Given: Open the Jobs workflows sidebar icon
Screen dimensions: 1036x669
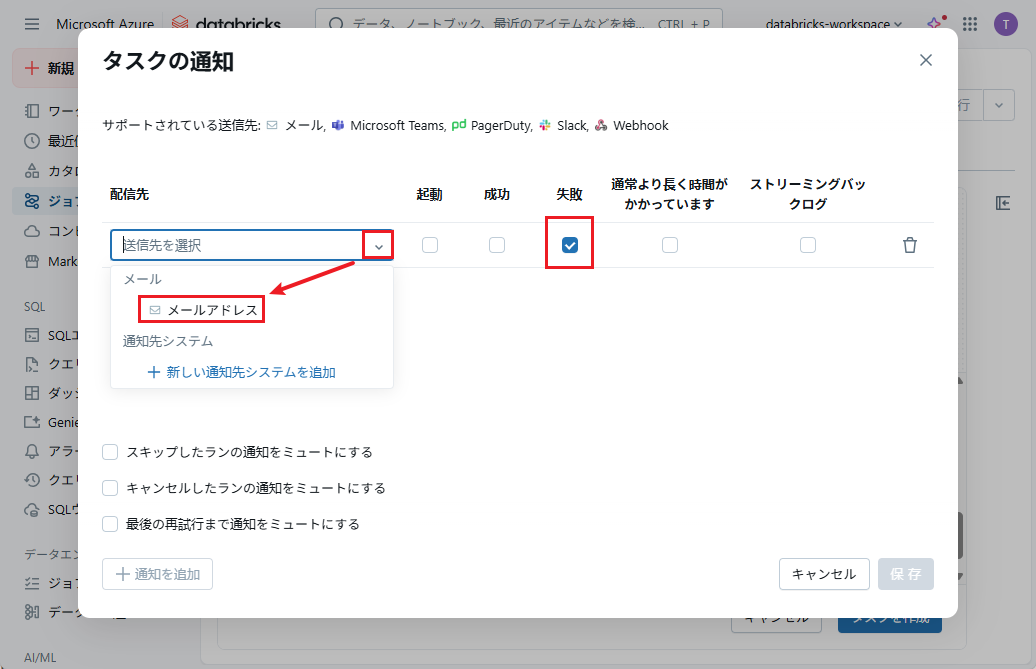Looking at the screenshot, I should pos(32,201).
